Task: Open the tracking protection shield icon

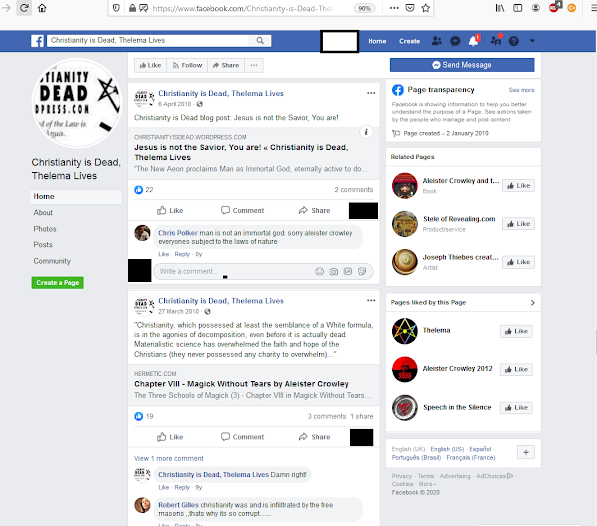Action: [x=117, y=8]
